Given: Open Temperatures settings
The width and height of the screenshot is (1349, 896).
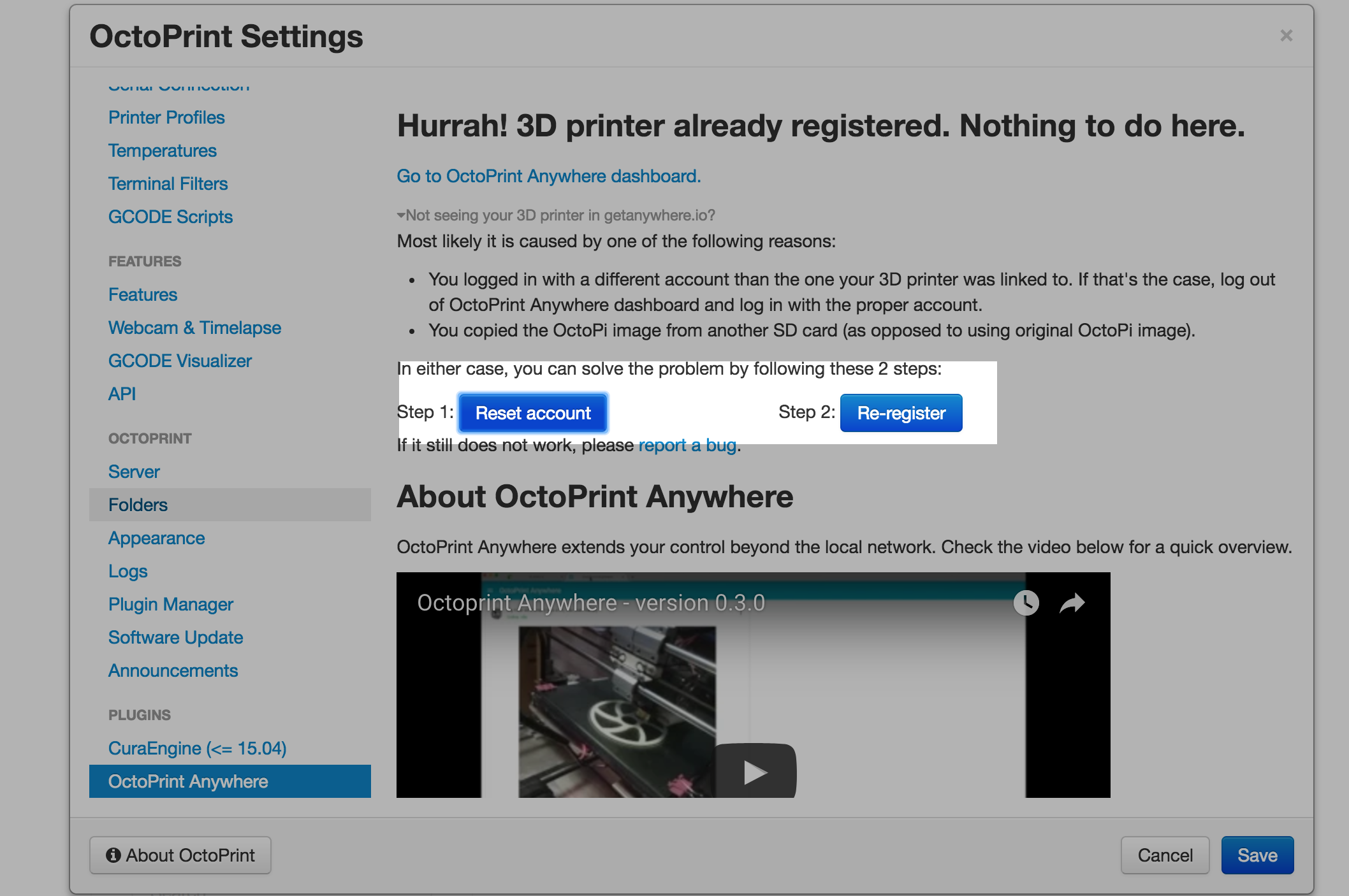Looking at the screenshot, I should coord(163,150).
